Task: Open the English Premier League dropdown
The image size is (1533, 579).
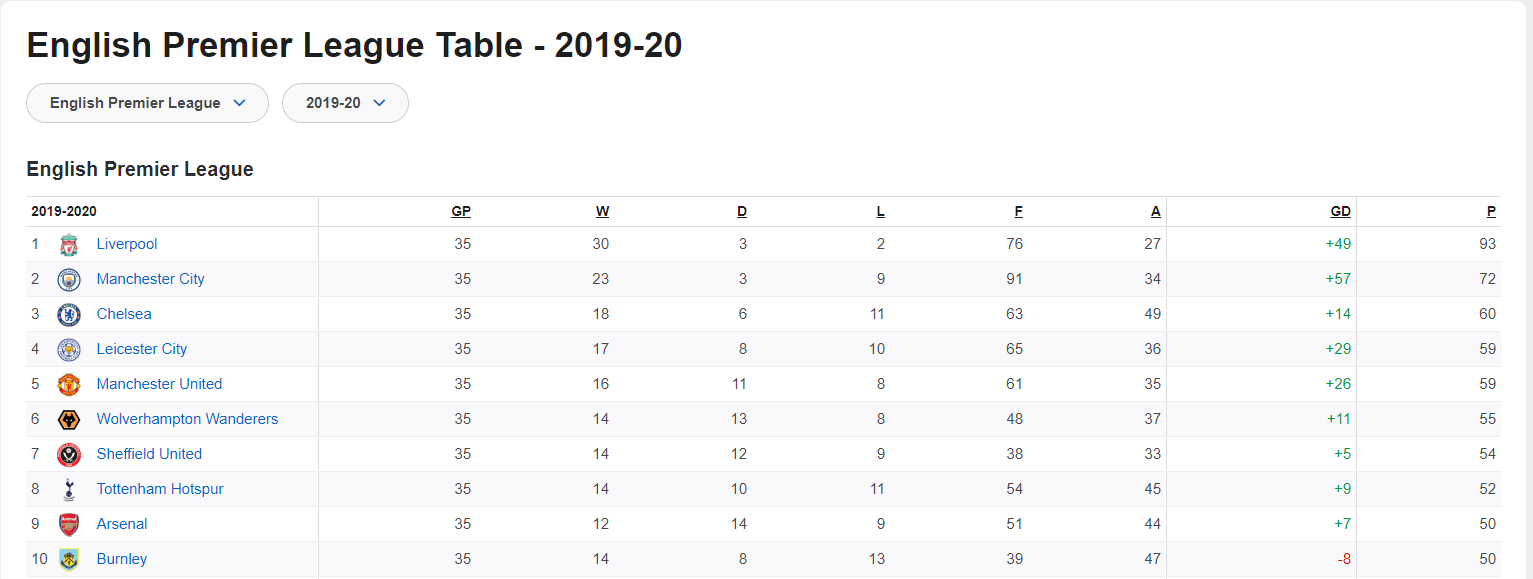Action: point(147,103)
